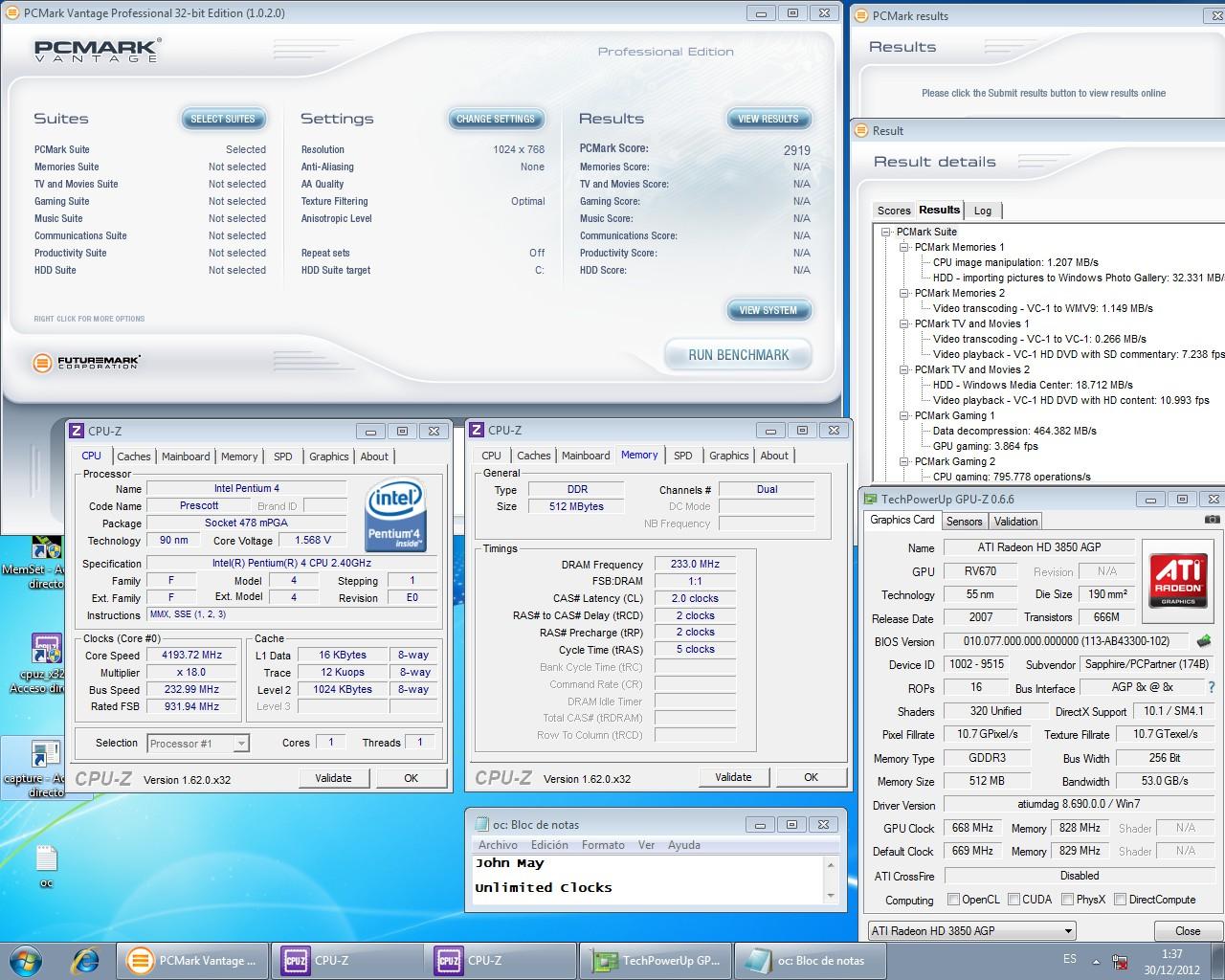Switch to oc: Bloc de notas taskbar button
The height and width of the screenshot is (980, 1225).
point(811,961)
